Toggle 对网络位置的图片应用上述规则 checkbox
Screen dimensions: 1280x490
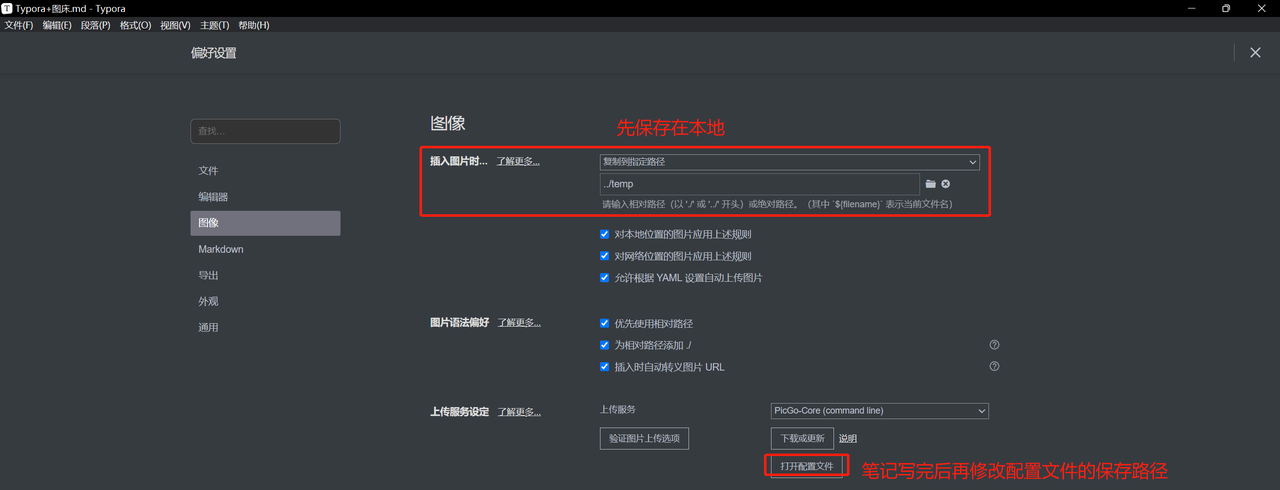point(604,256)
